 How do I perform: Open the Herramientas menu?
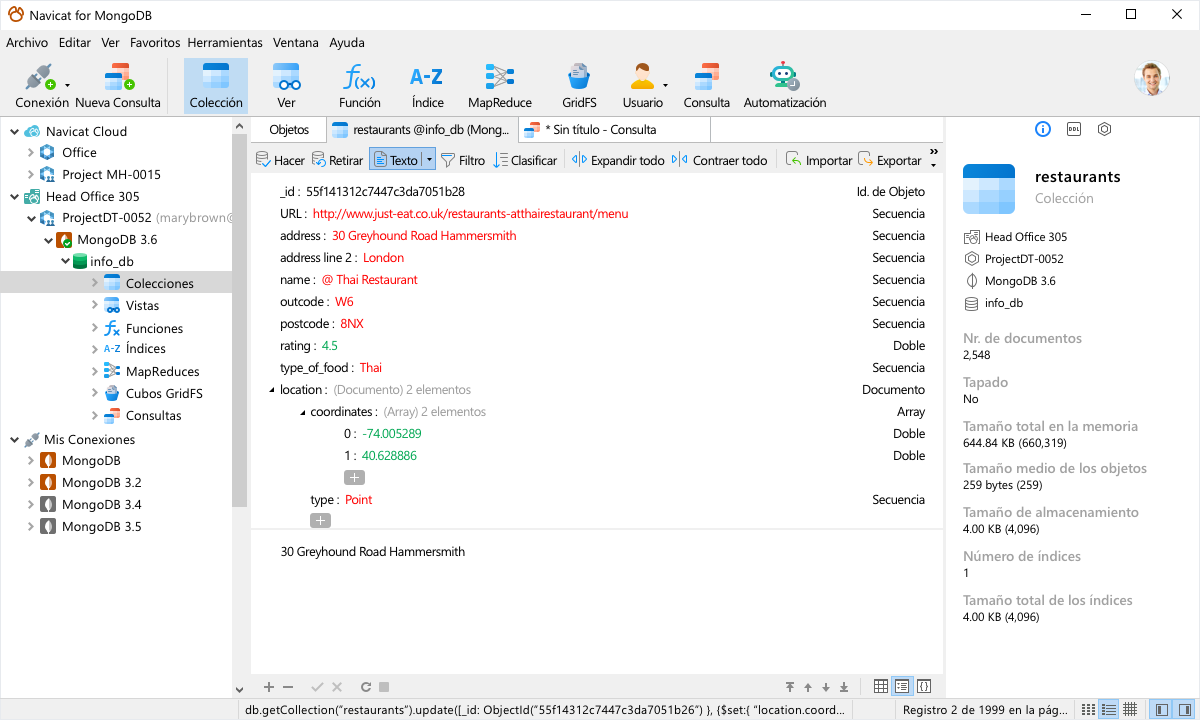point(225,43)
